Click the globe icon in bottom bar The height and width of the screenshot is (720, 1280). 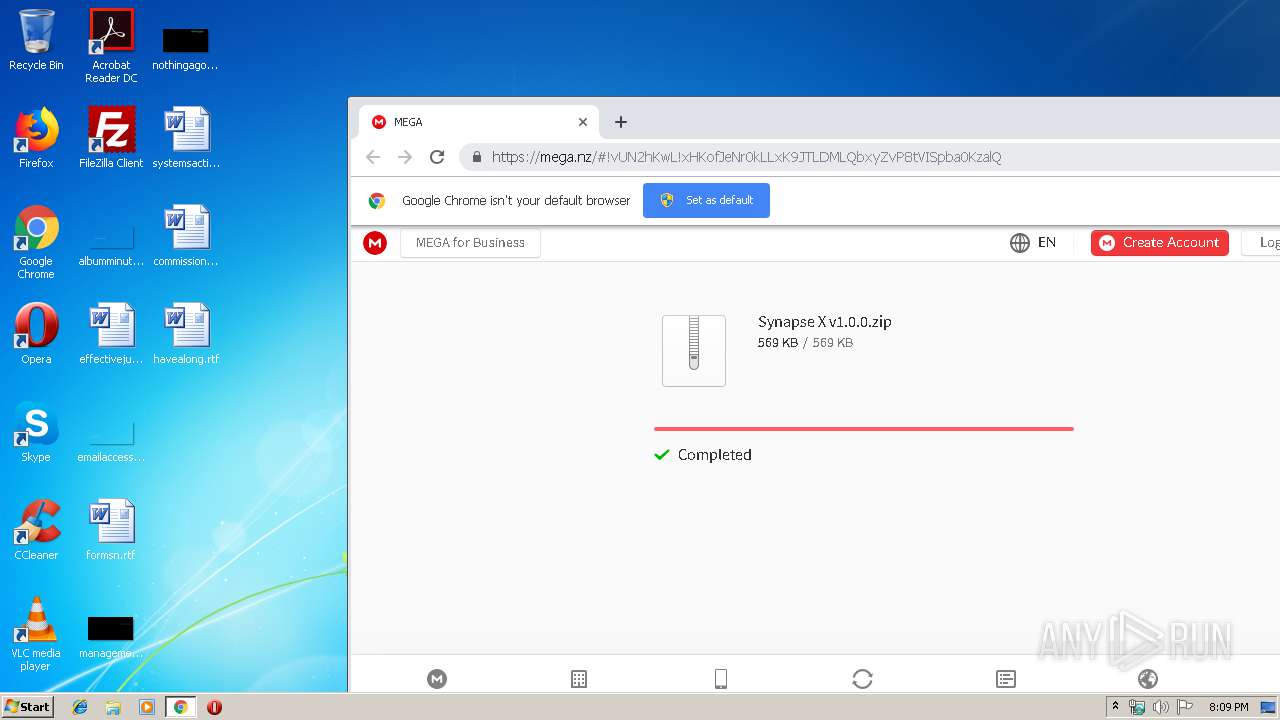[x=1148, y=679]
